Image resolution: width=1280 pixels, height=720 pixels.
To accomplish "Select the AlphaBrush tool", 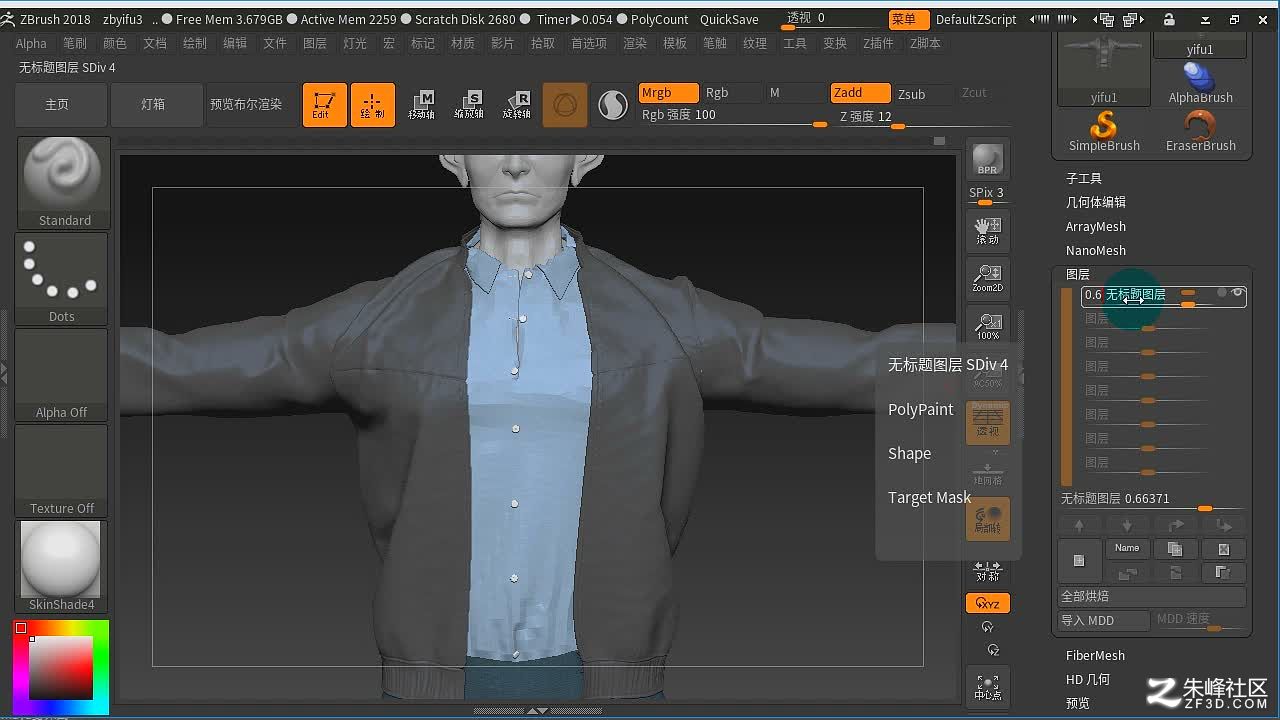I will click(x=1200, y=84).
